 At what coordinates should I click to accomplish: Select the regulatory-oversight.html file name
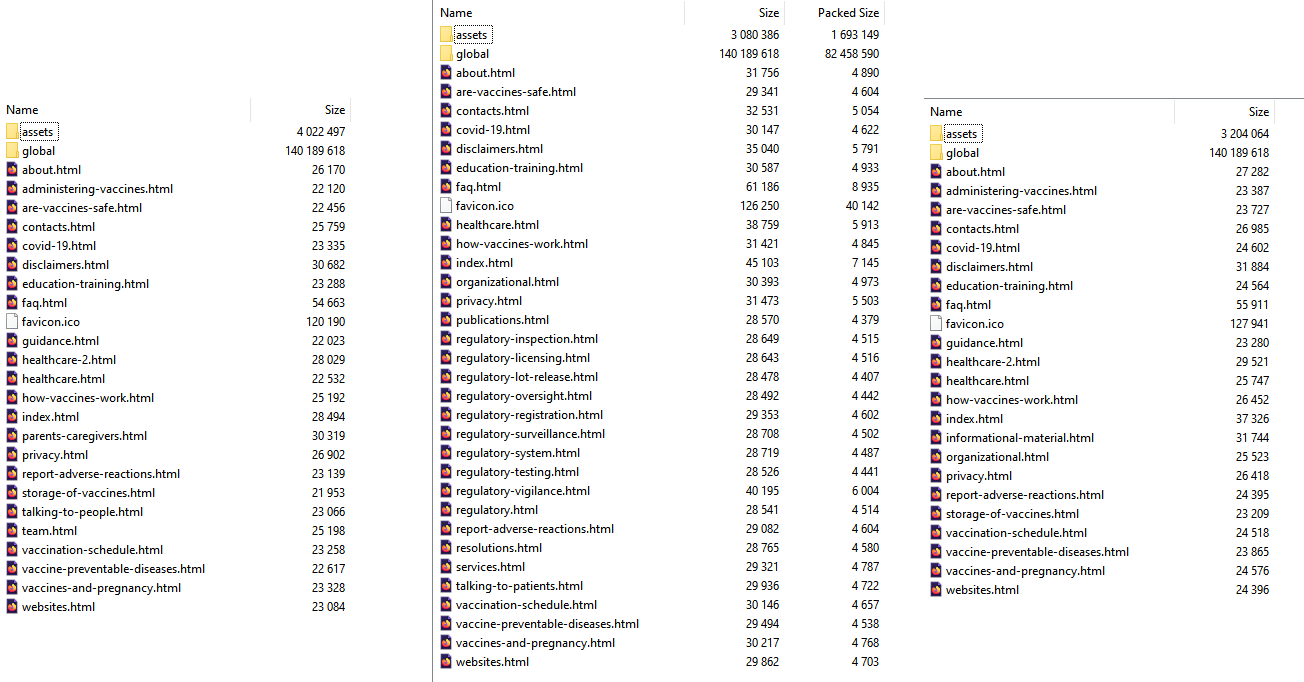(523, 396)
